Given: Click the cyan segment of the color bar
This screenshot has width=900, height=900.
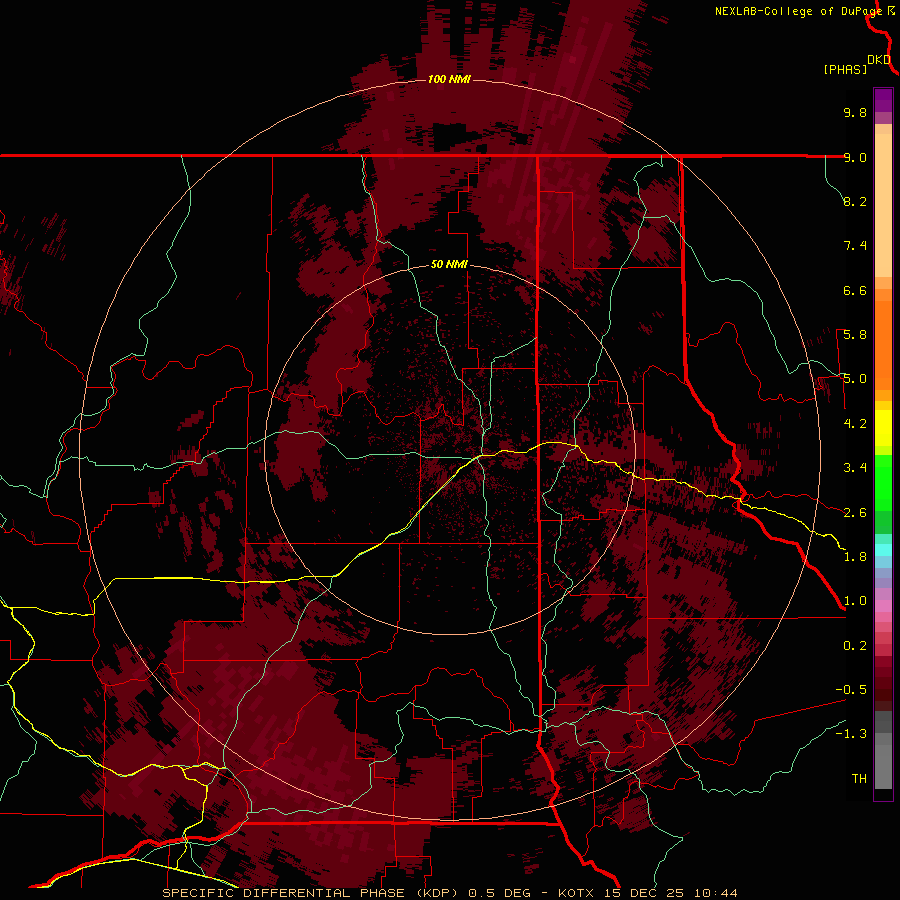Looking at the screenshot, I should 883,550.
